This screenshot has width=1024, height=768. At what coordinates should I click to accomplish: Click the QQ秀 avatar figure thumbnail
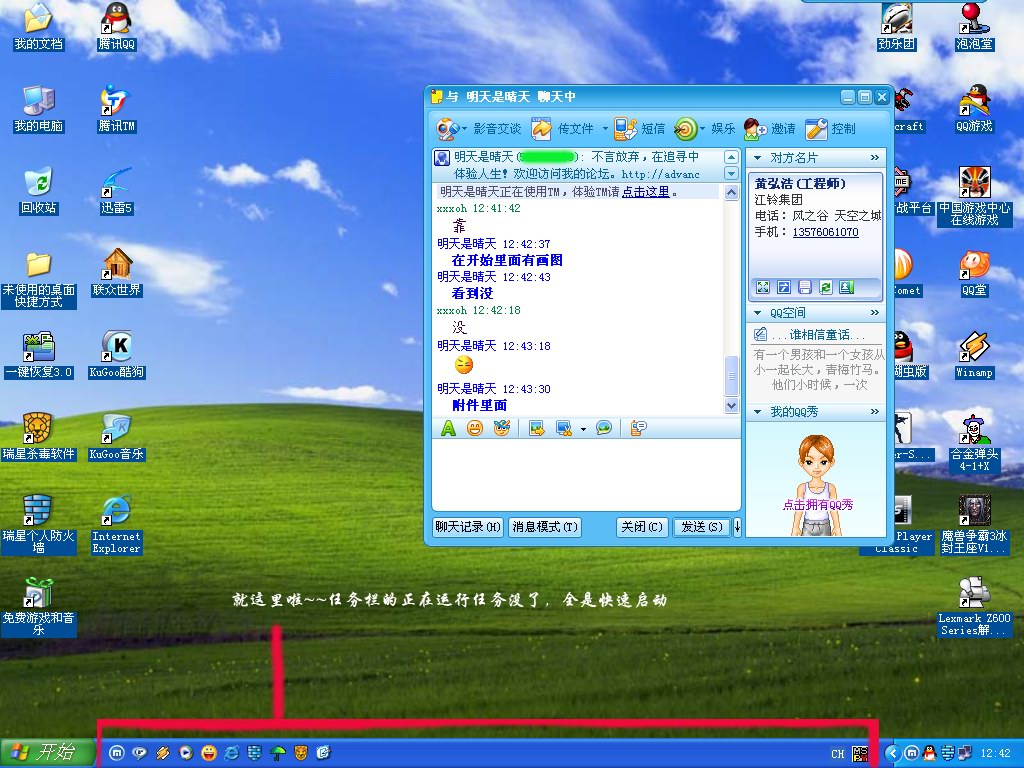(816, 485)
